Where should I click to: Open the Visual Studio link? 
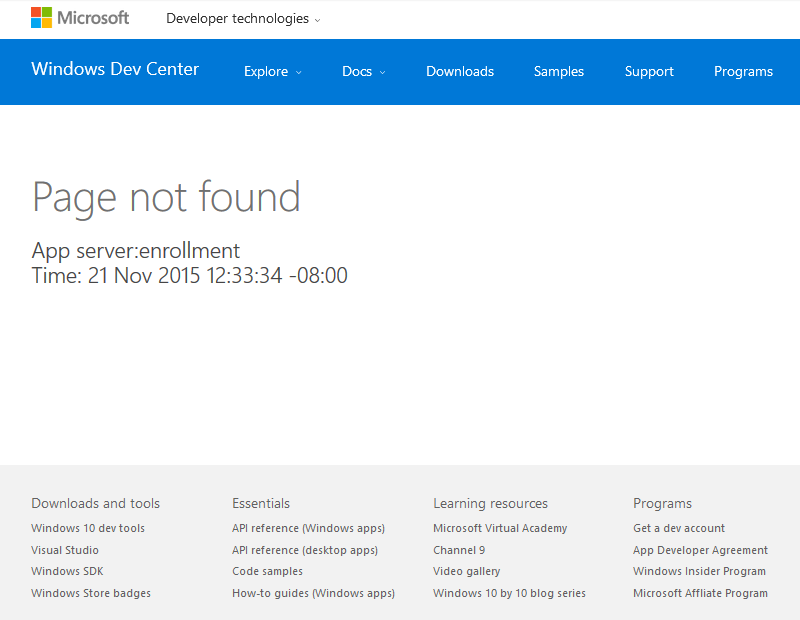65,549
